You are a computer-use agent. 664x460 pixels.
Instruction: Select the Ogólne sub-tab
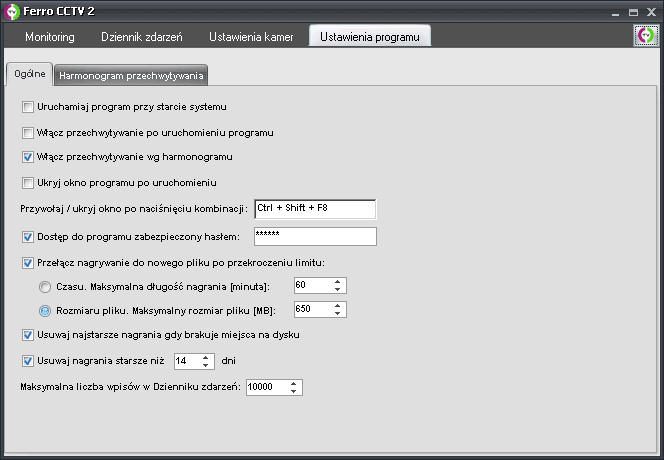30,74
